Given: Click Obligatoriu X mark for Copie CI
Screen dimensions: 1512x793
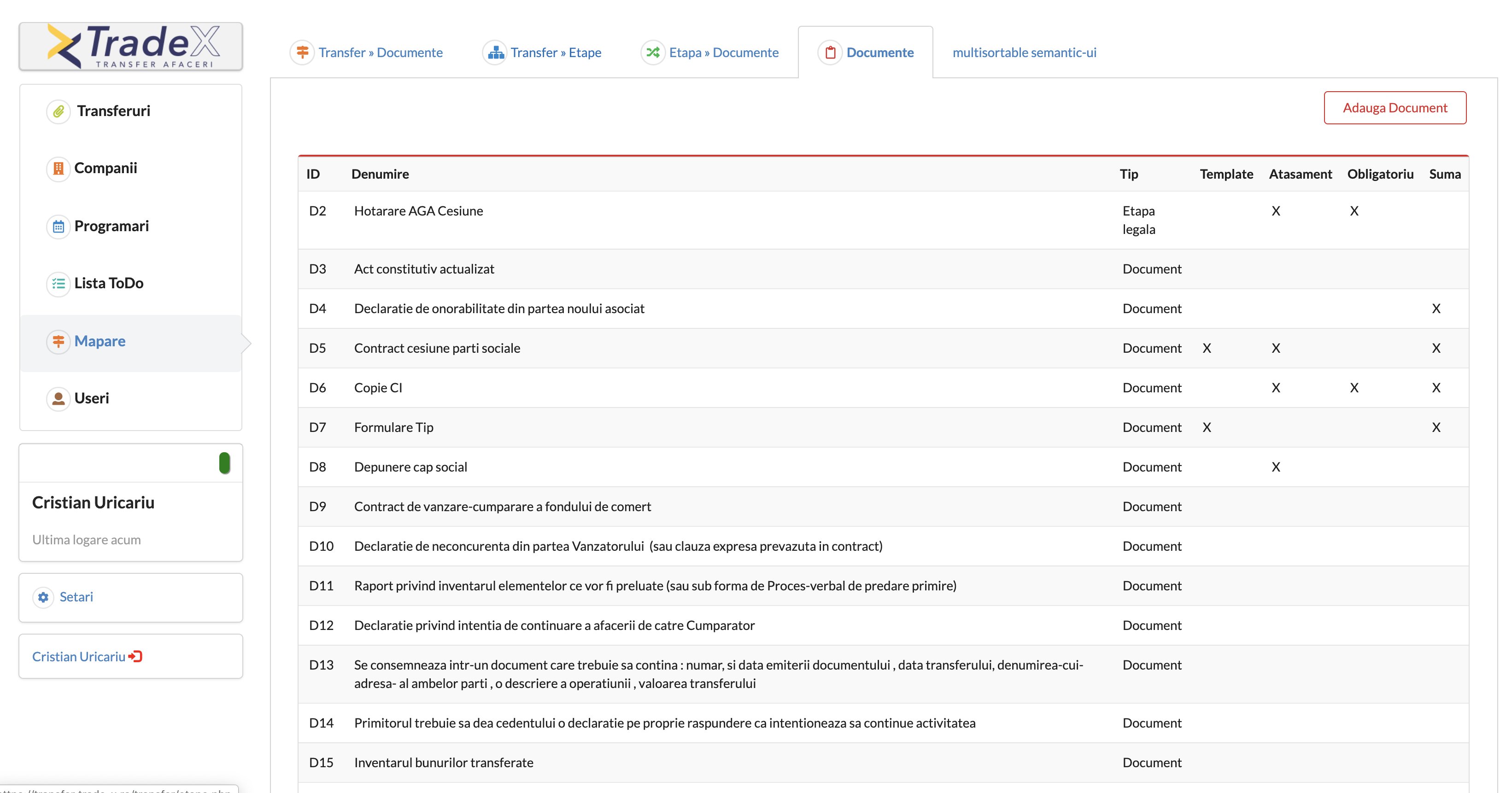Looking at the screenshot, I should 1354,388.
